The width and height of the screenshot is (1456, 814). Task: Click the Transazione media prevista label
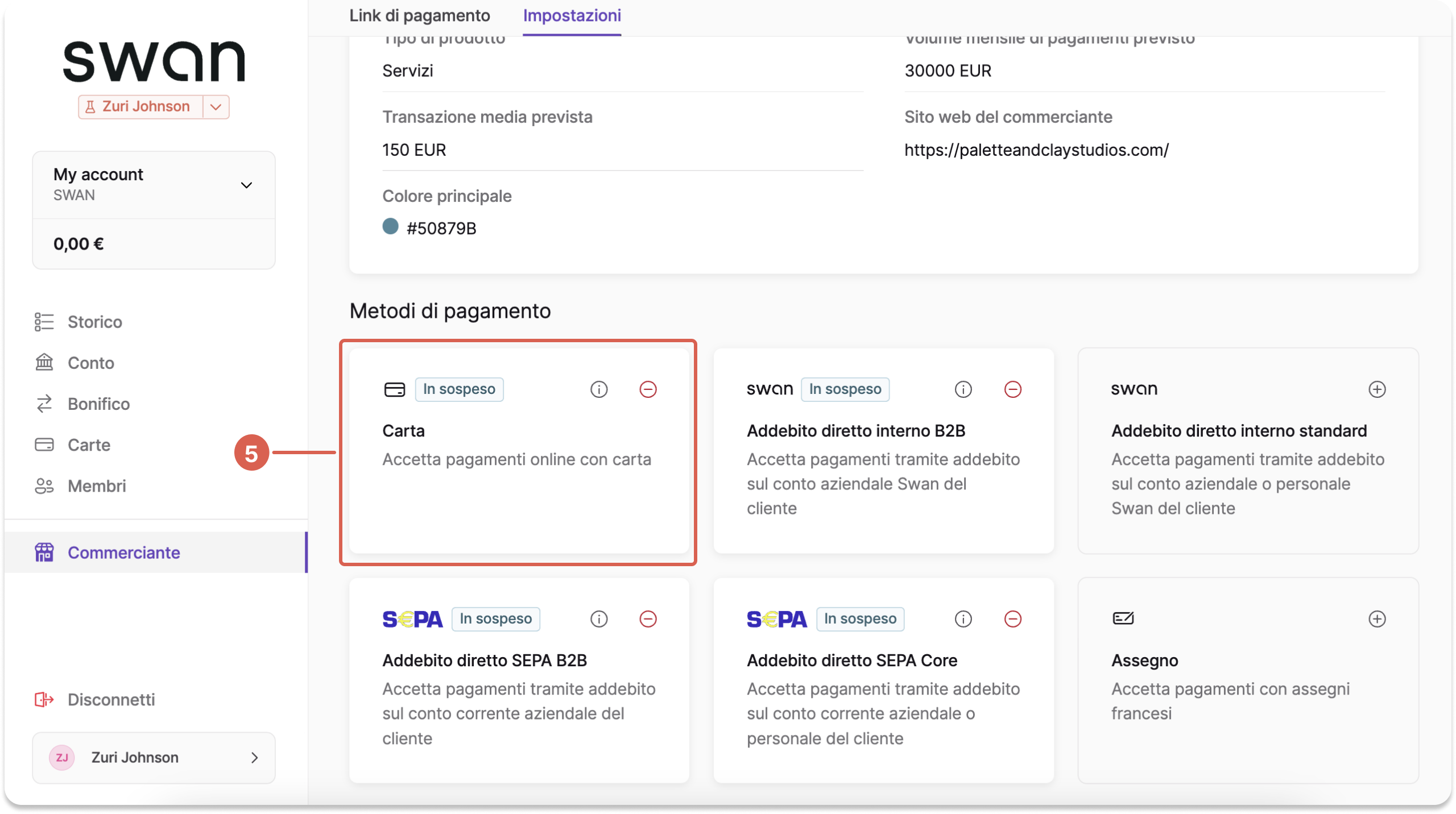pyautogui.click(x=487, y=117)
